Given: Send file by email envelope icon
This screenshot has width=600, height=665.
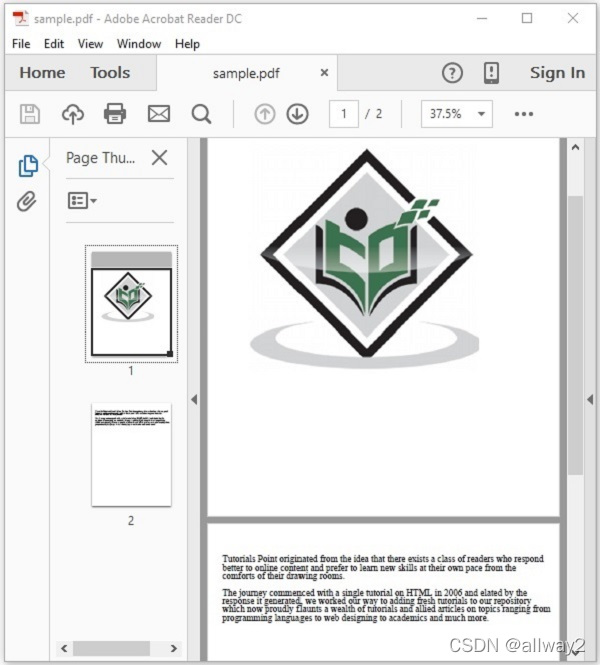Looking at the screenshot, I should 159,114.
